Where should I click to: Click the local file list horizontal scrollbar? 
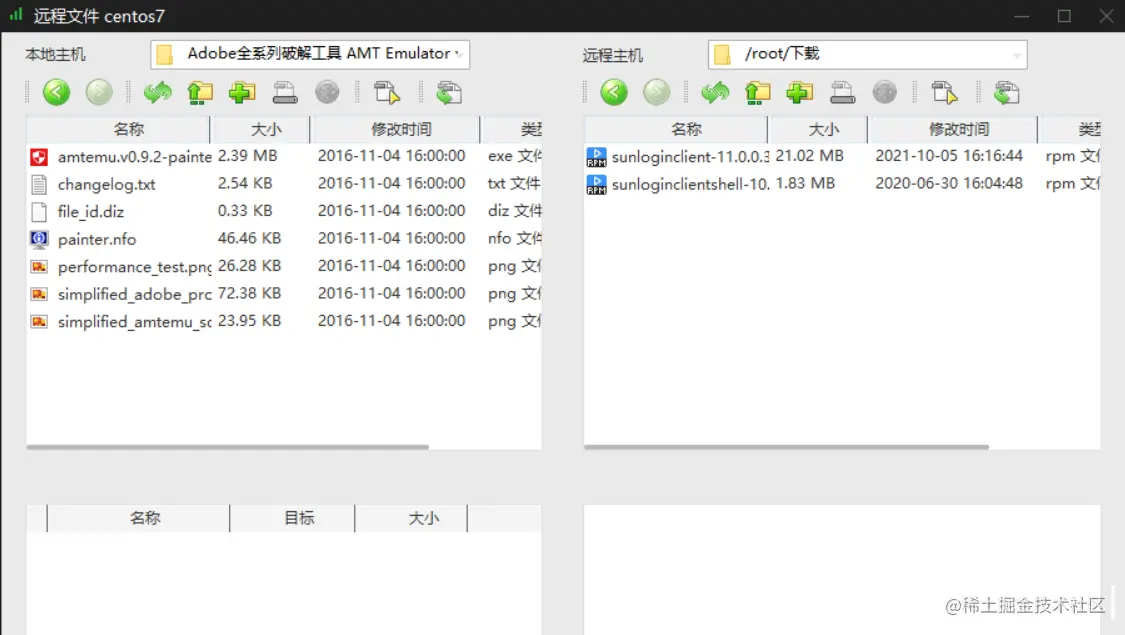tap(227, 447)
